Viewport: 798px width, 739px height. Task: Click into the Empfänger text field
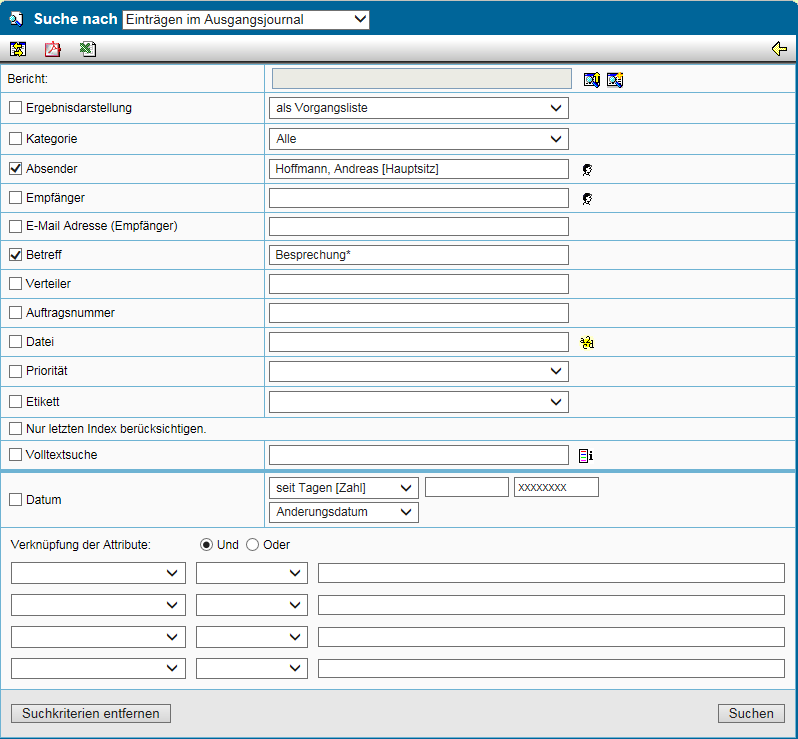click(419, 198)
